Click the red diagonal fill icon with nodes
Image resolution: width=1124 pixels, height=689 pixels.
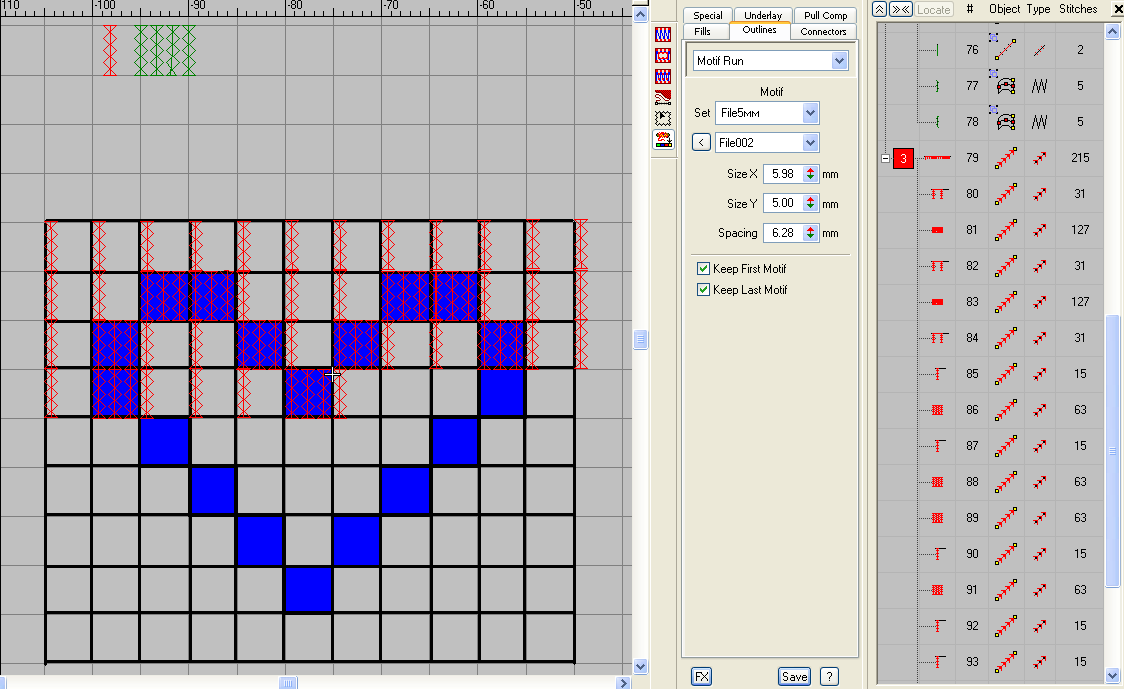663,97
